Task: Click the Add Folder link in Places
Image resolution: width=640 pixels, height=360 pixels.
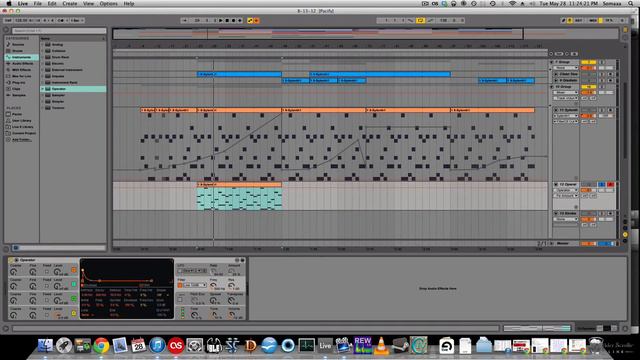Action: (x=22, y=140)
